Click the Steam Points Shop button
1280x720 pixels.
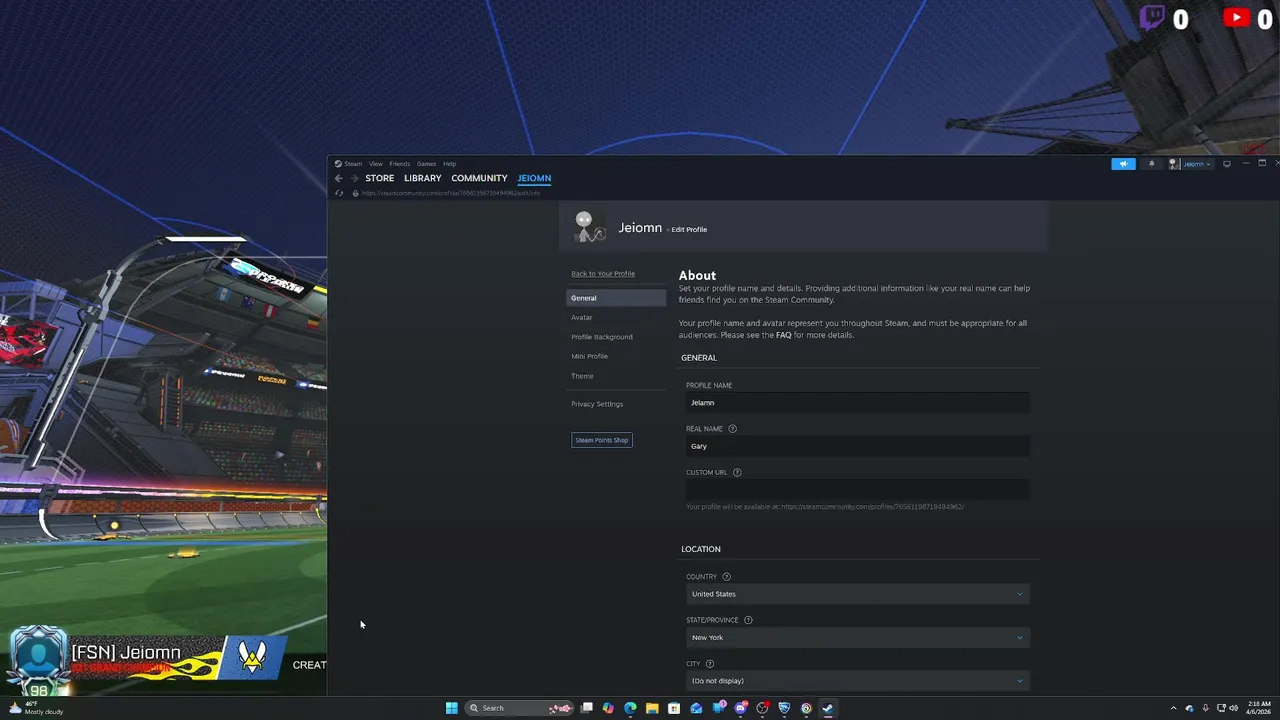click(602, 440)
